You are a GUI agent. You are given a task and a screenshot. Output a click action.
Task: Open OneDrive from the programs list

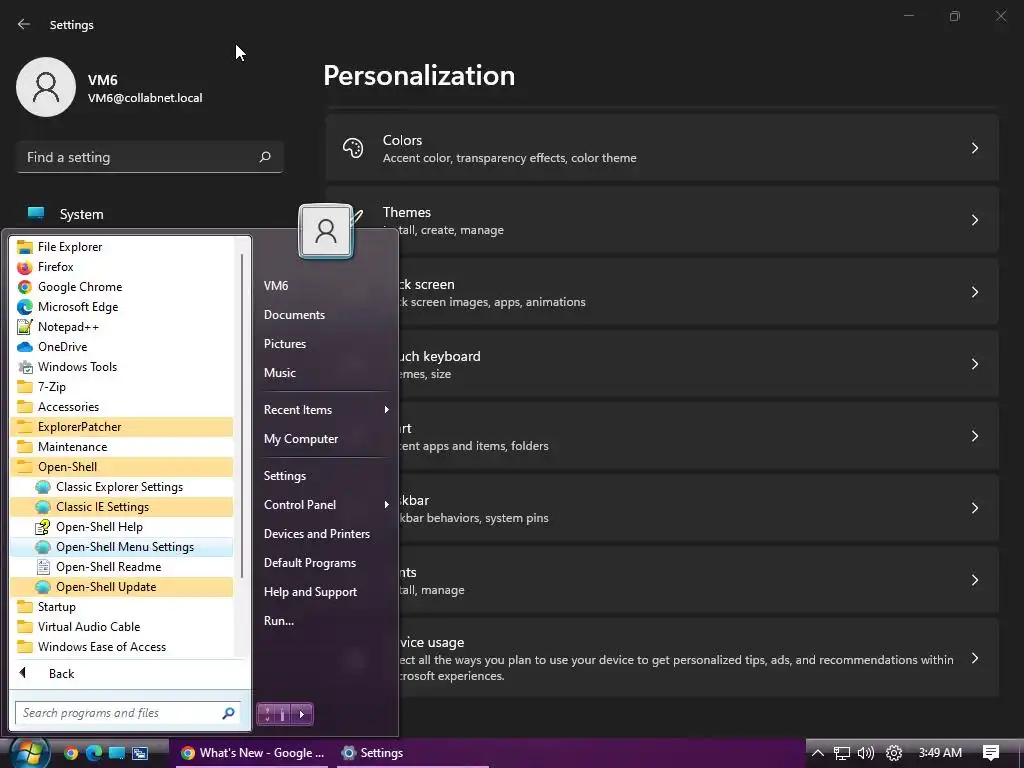[x=122, y=347]
